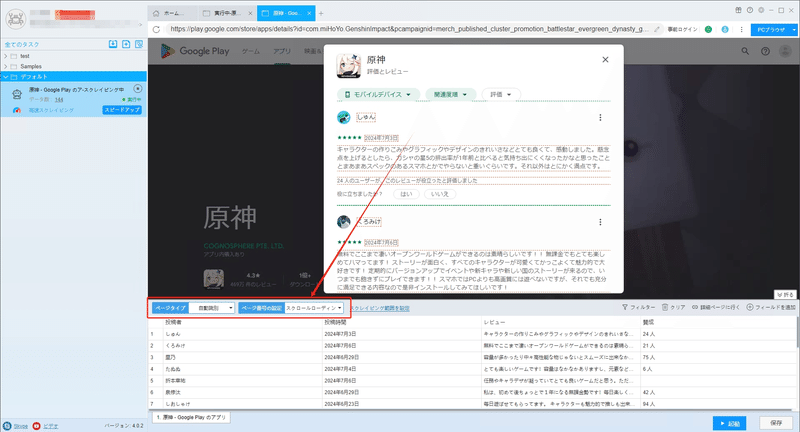Click the スクレイピング範囲を設定 link
800x432 pixels.
[380, 308]
